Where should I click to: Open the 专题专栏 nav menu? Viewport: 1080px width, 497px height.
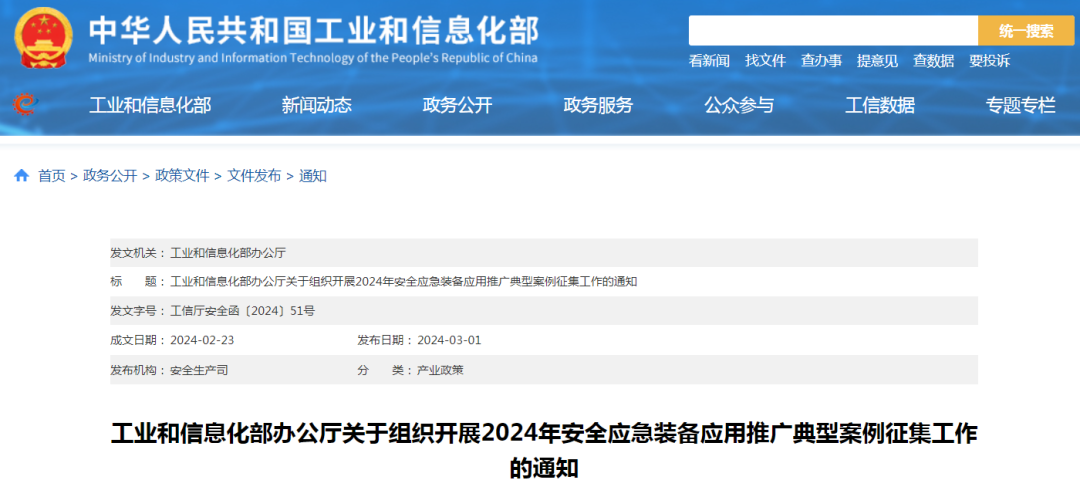tap(1021, 105)
